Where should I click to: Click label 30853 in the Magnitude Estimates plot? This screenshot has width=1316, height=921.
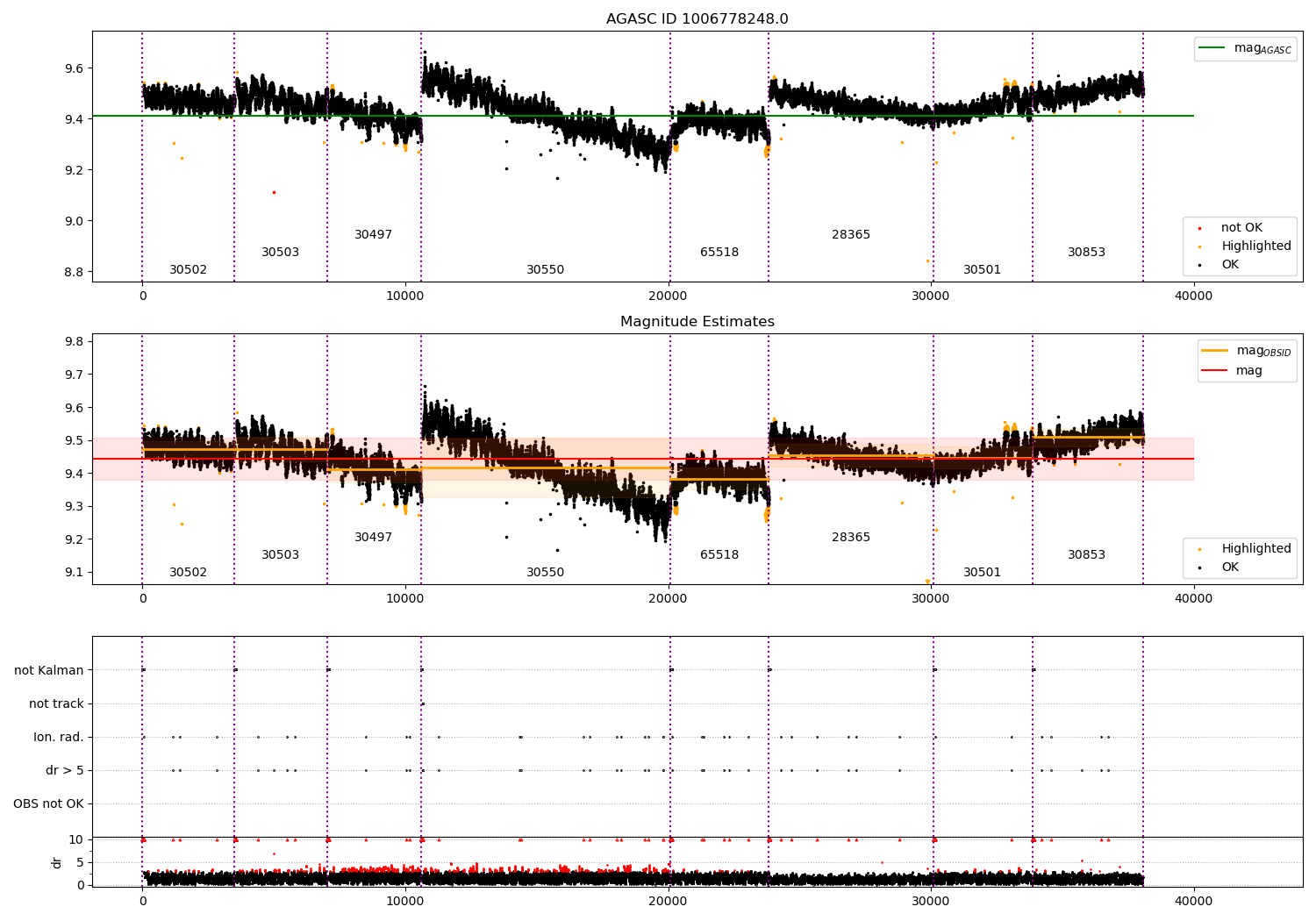[1086, 555]
